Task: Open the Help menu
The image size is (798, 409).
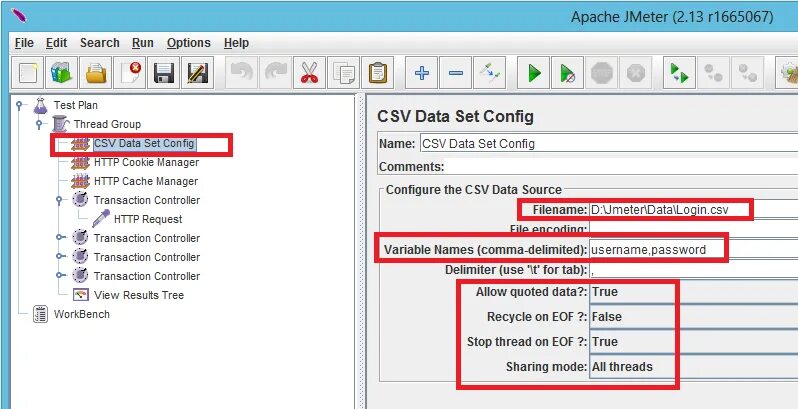Action: (236, 43)
